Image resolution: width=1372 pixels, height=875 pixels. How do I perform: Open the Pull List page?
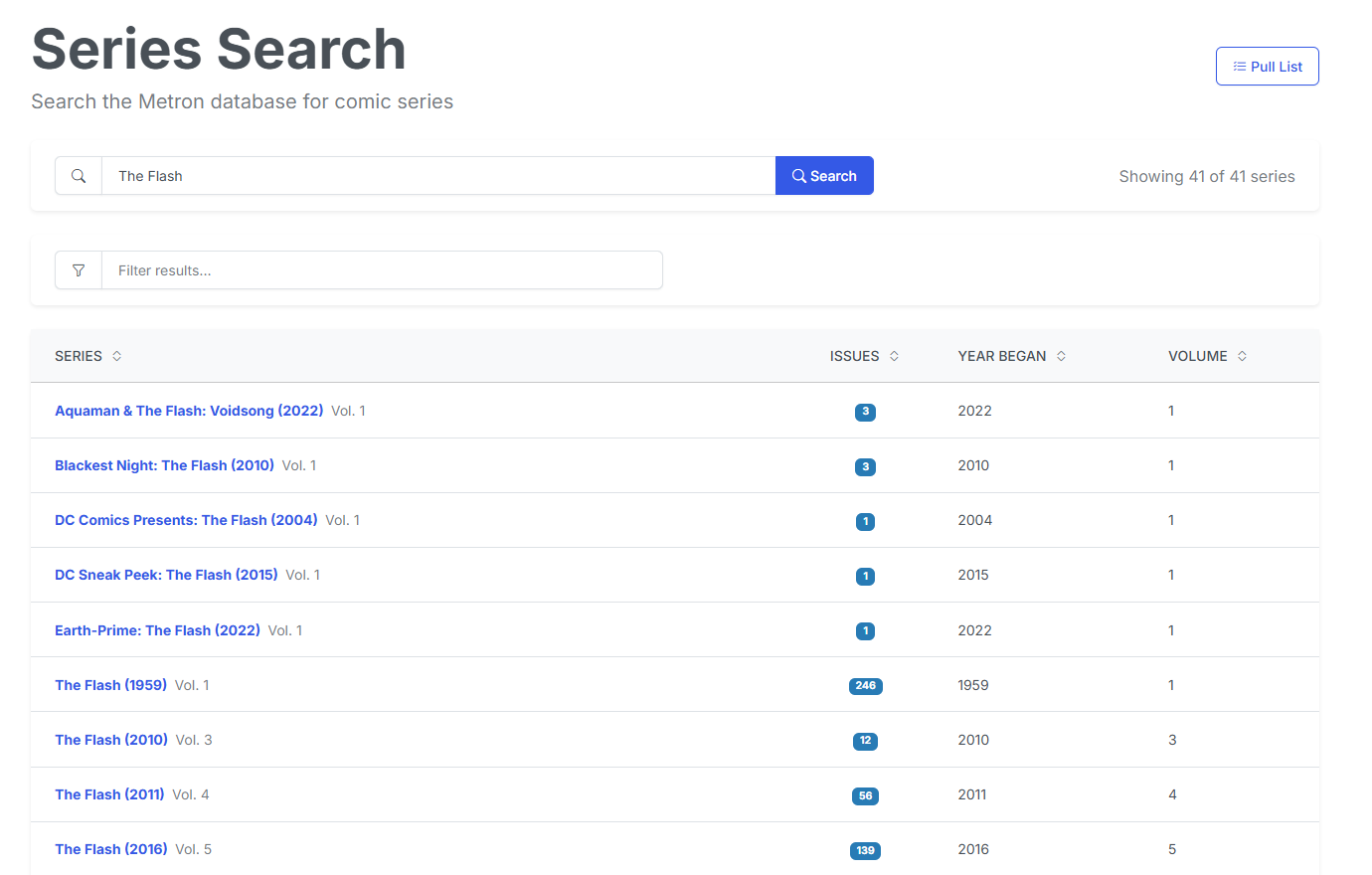1267,66
